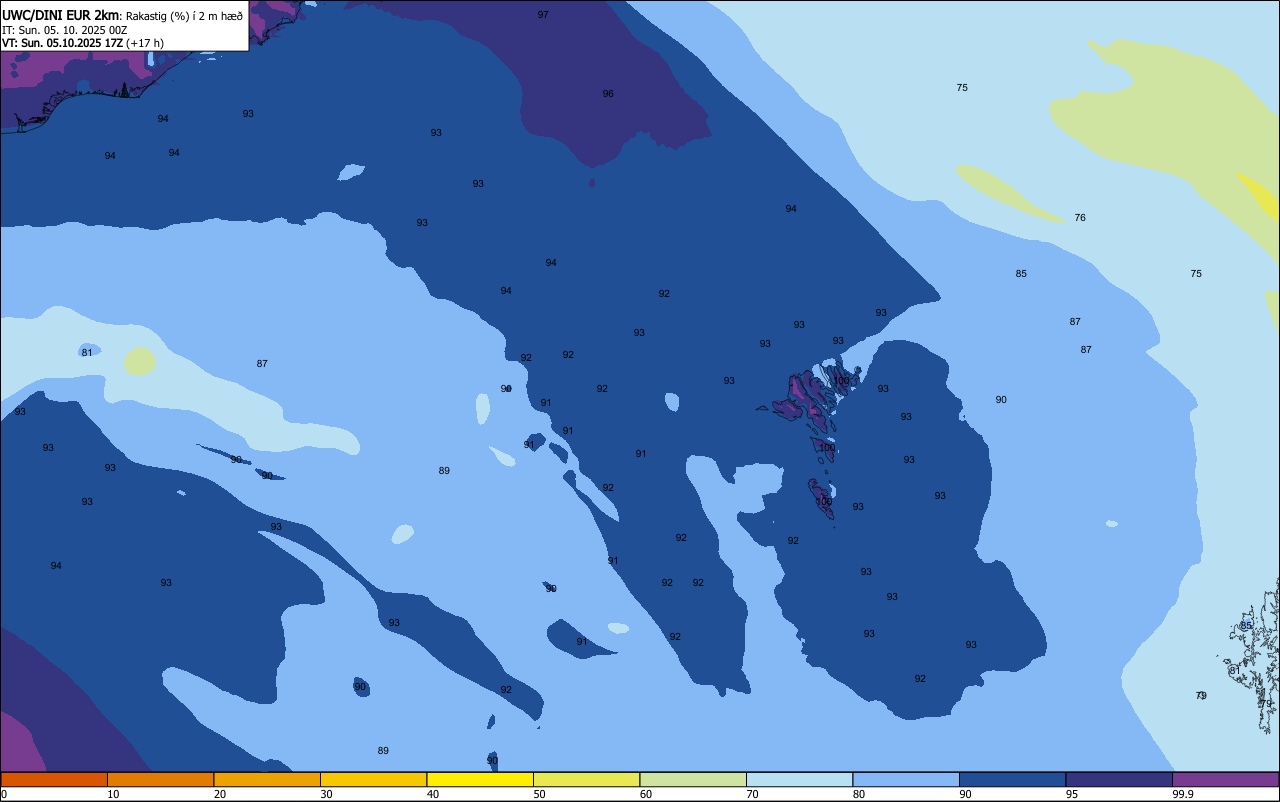Click the "40" tick label under the legend
Screen dimensions: 1280x802
click(x=433, y=794)
